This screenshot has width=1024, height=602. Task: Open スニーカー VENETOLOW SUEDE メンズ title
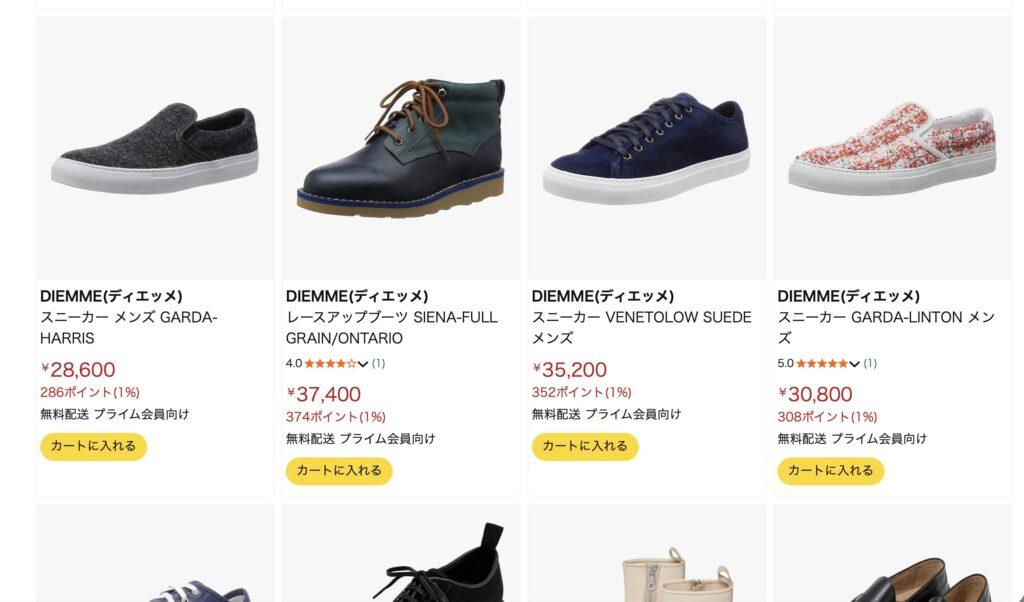(x=641, y=328)
